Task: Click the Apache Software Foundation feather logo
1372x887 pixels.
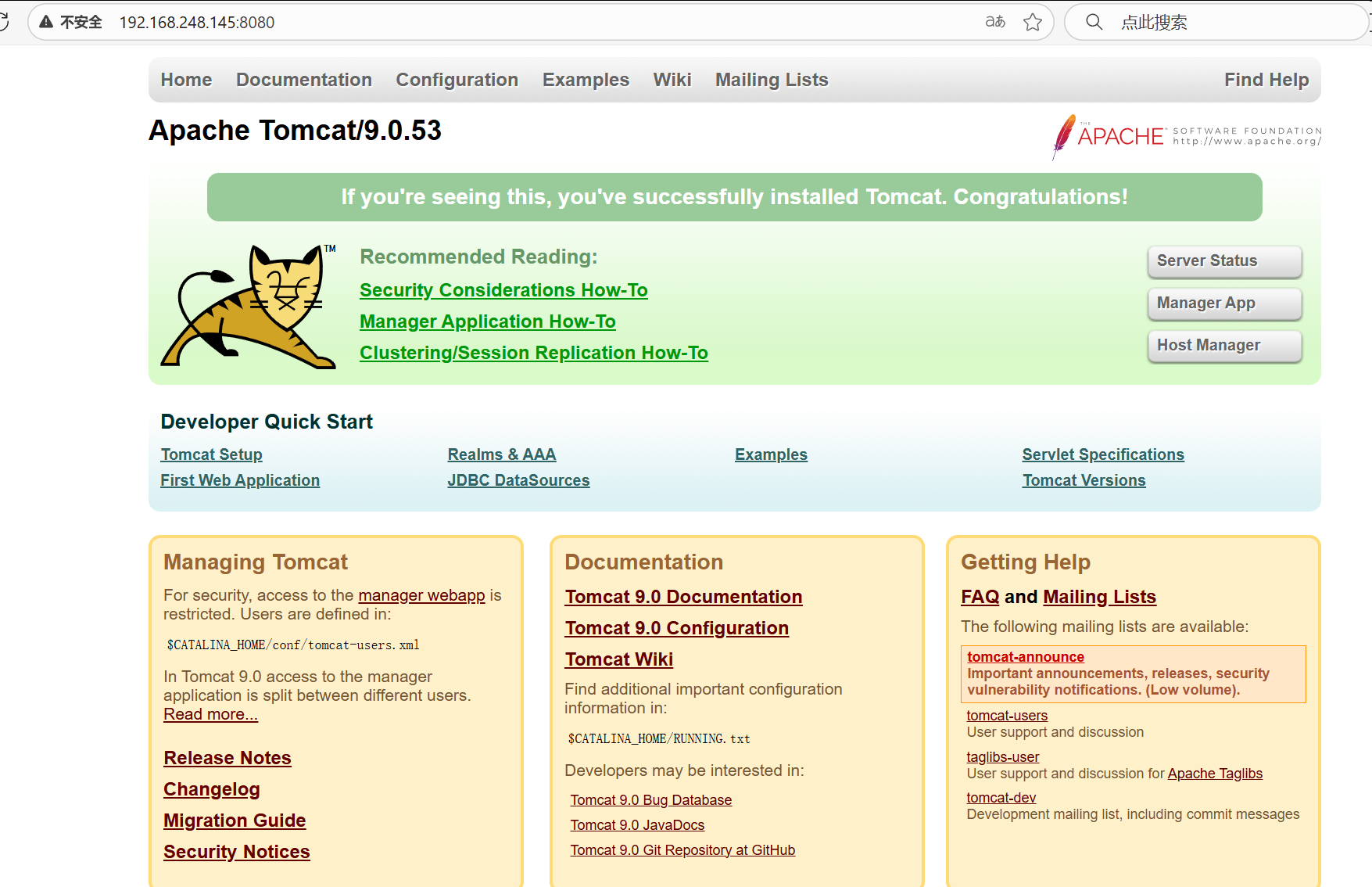Action: (x=1187, y=137)
